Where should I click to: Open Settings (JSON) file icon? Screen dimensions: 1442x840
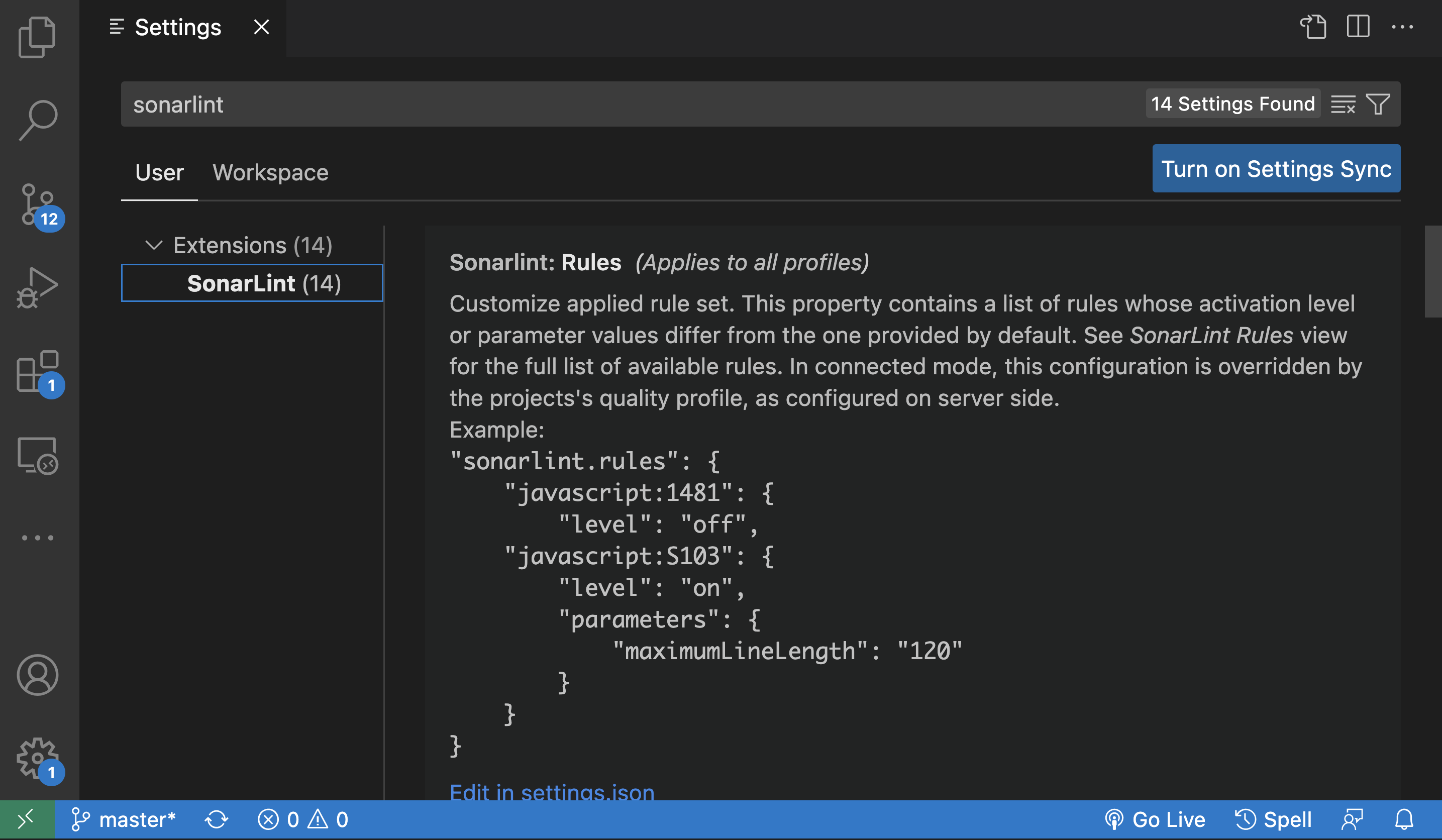click(1313, 27)
